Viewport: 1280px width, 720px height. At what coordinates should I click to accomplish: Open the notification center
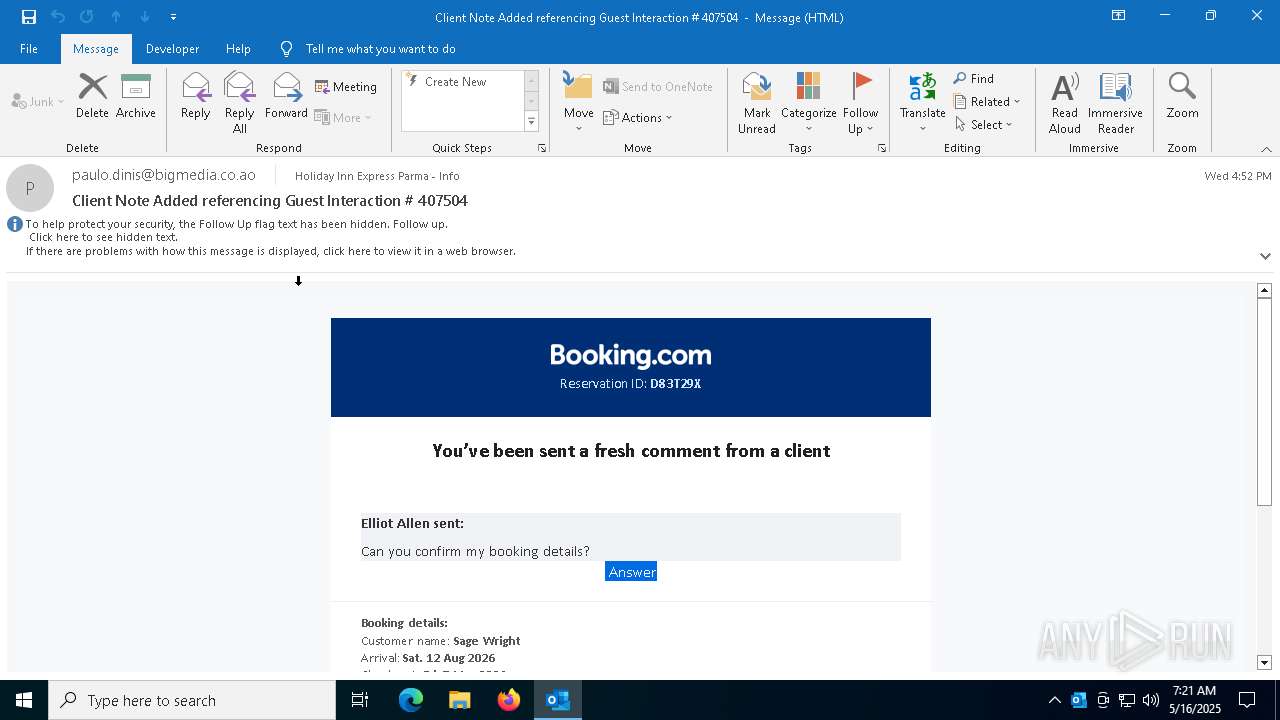1247,700
